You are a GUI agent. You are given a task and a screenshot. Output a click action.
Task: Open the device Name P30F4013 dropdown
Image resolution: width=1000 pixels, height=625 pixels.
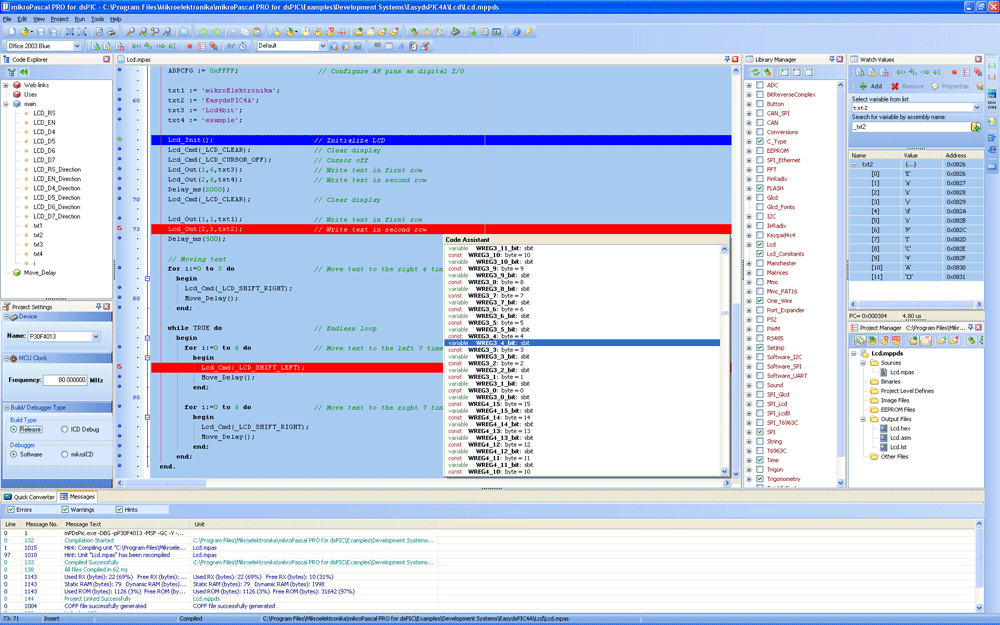[x=96, y=336]
